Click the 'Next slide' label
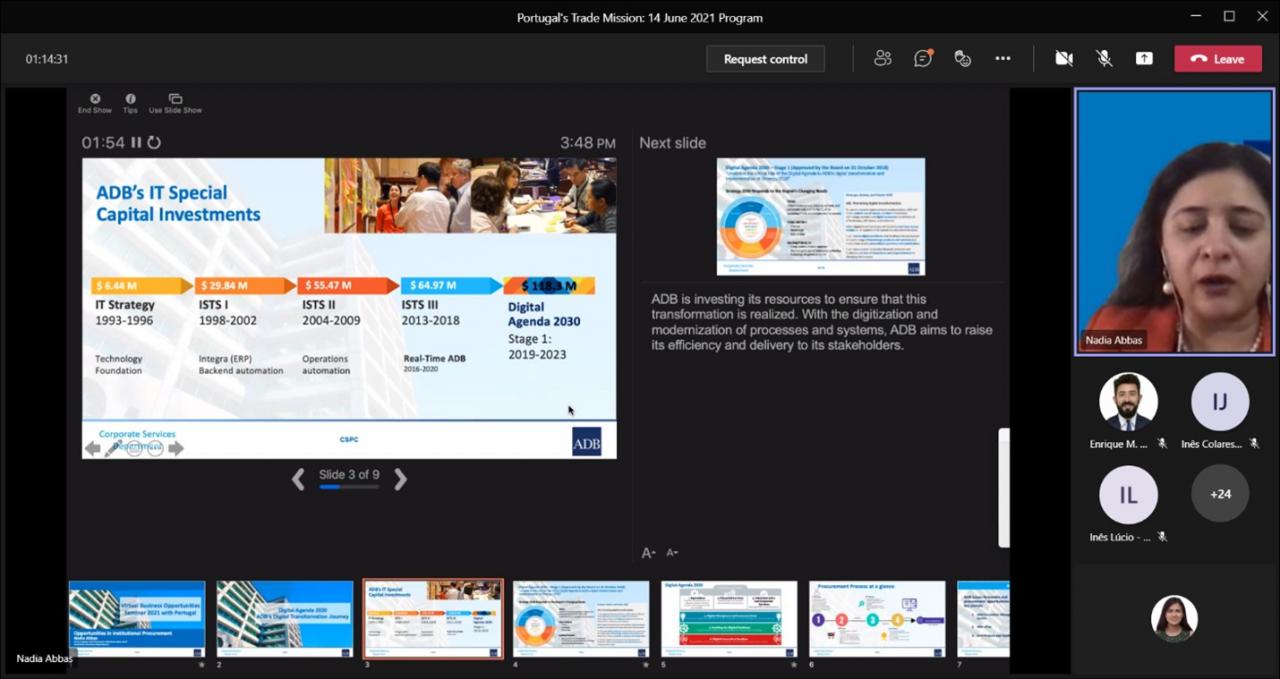The width and height of the screenshot is (1280, 679). pos(672,143)
